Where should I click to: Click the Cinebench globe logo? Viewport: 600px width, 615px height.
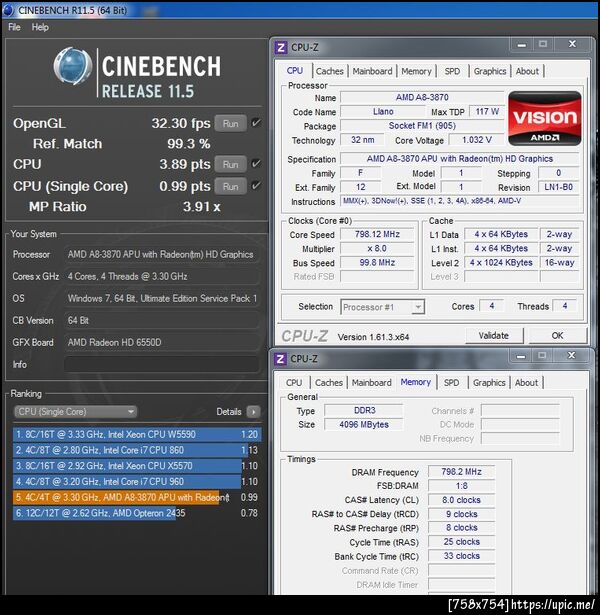tap(73, 67)
